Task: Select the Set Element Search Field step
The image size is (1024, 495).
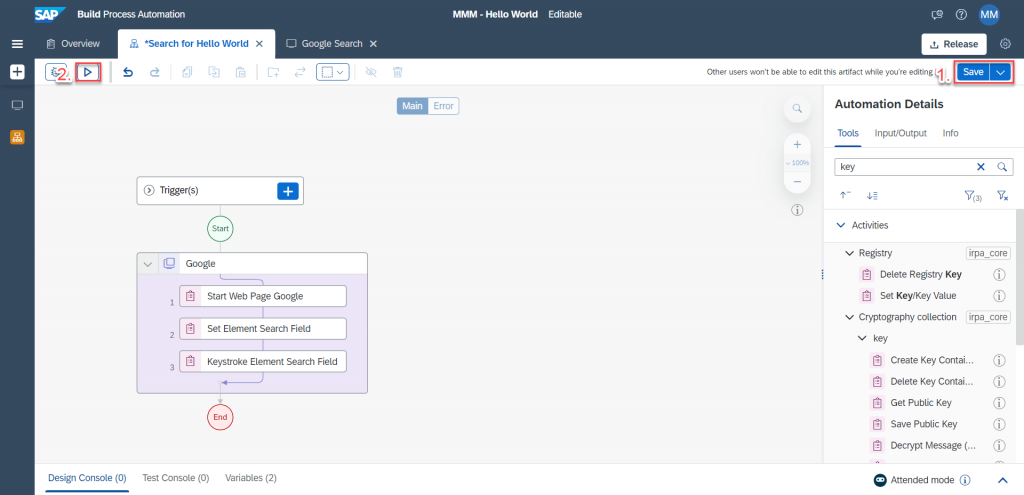Action: pyautogui.click(x=263, y=328)
